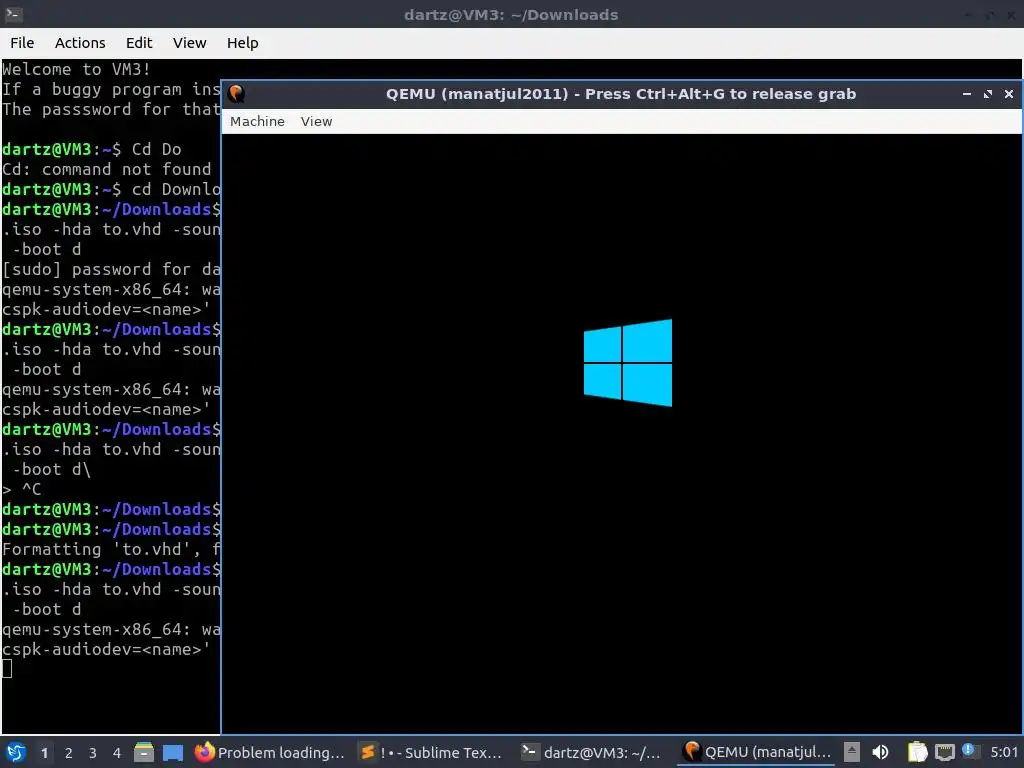
Task: Click the show desktop icon in taskbar
Action: pyautogui.click(x=172, y=752)
